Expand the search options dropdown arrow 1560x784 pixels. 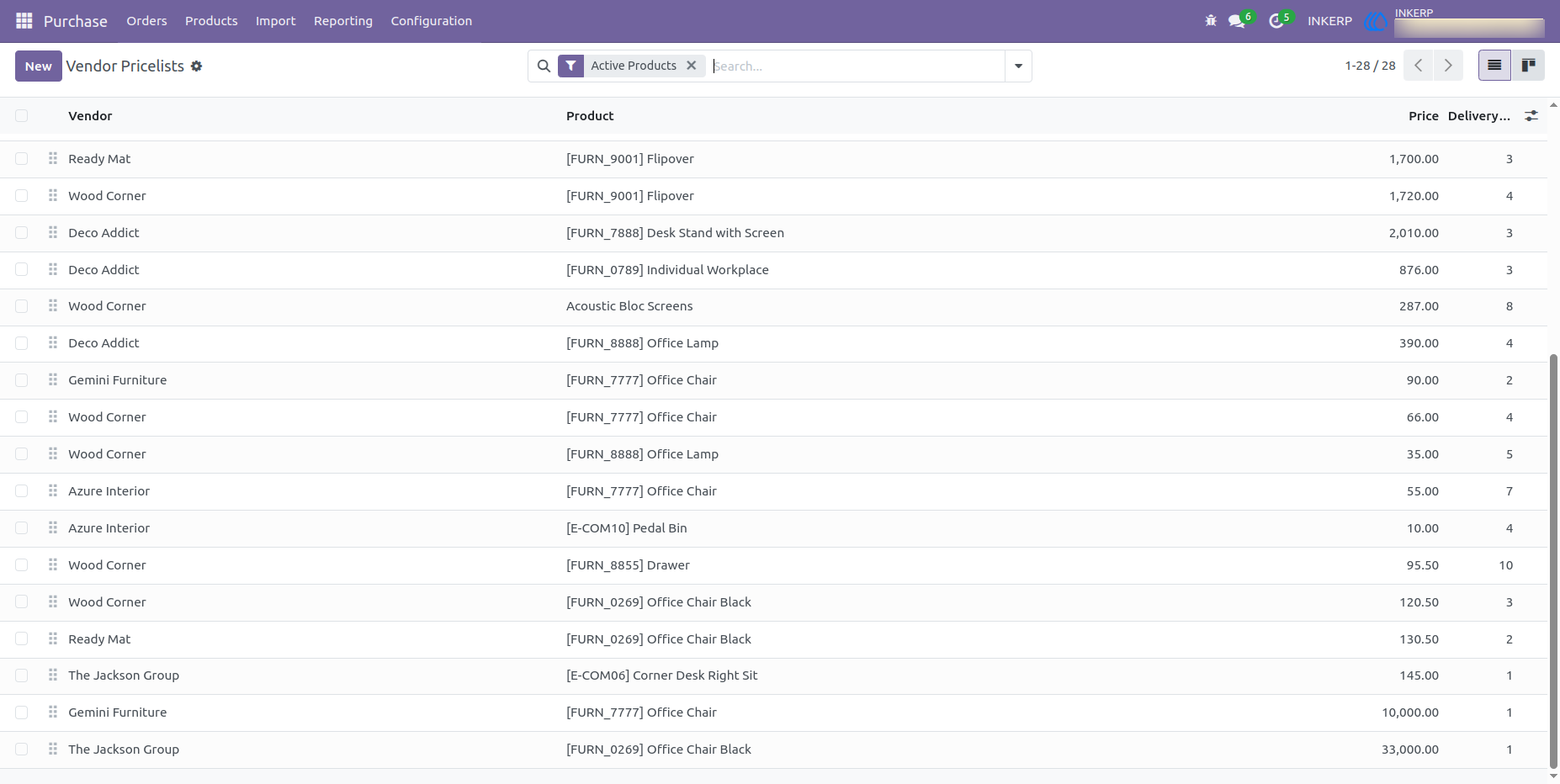(x=1018, y=66)
